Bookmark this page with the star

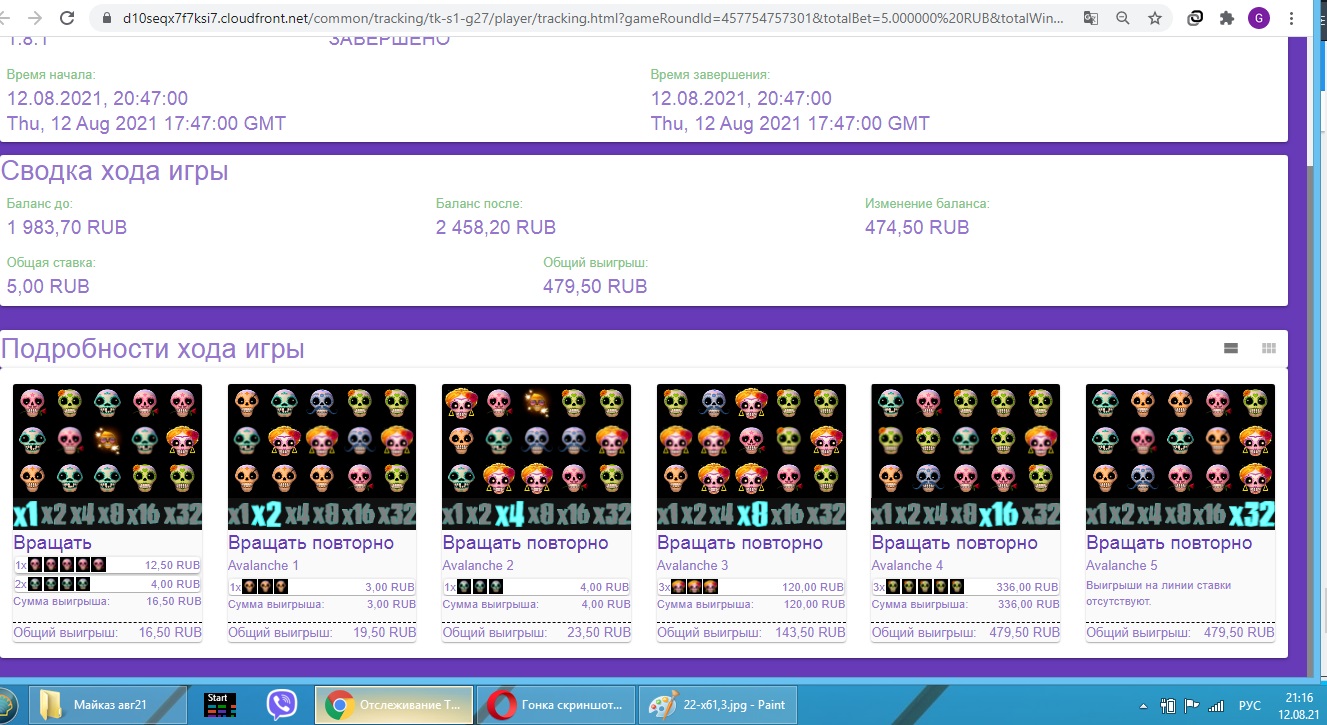tap(1155, 18)
